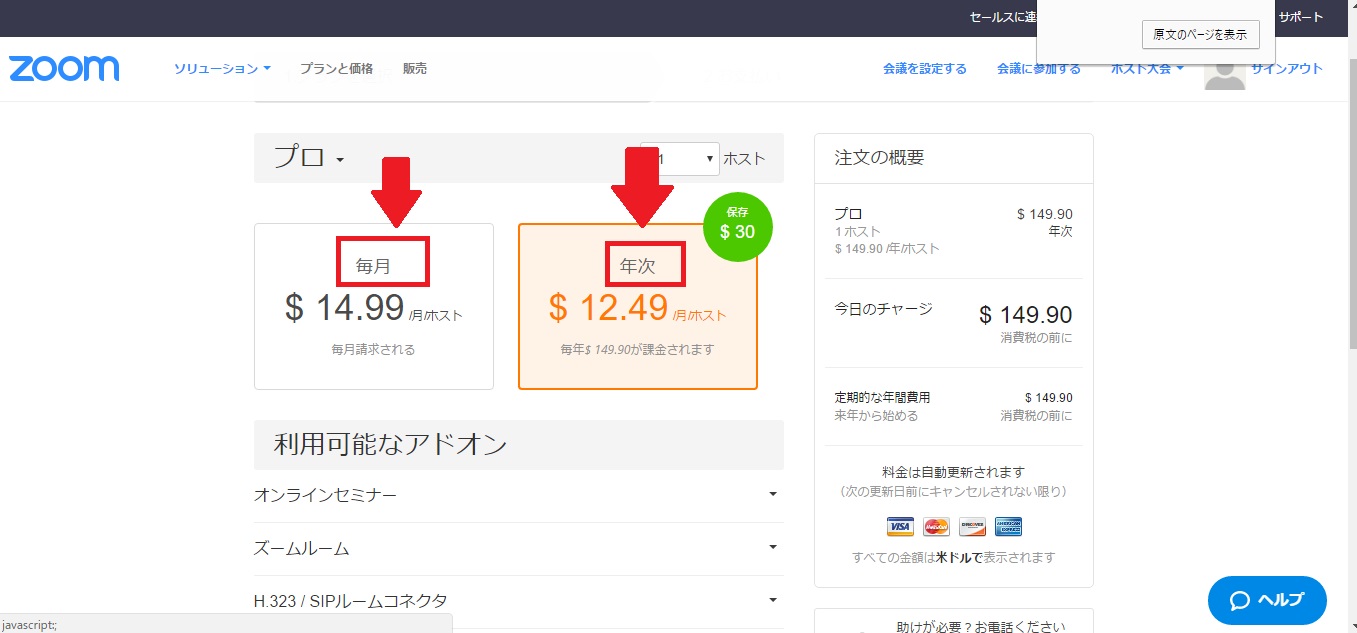Click 原文のページを表示 button
This screenshot has width=1357, height=633.
(x=1200, y=34)
